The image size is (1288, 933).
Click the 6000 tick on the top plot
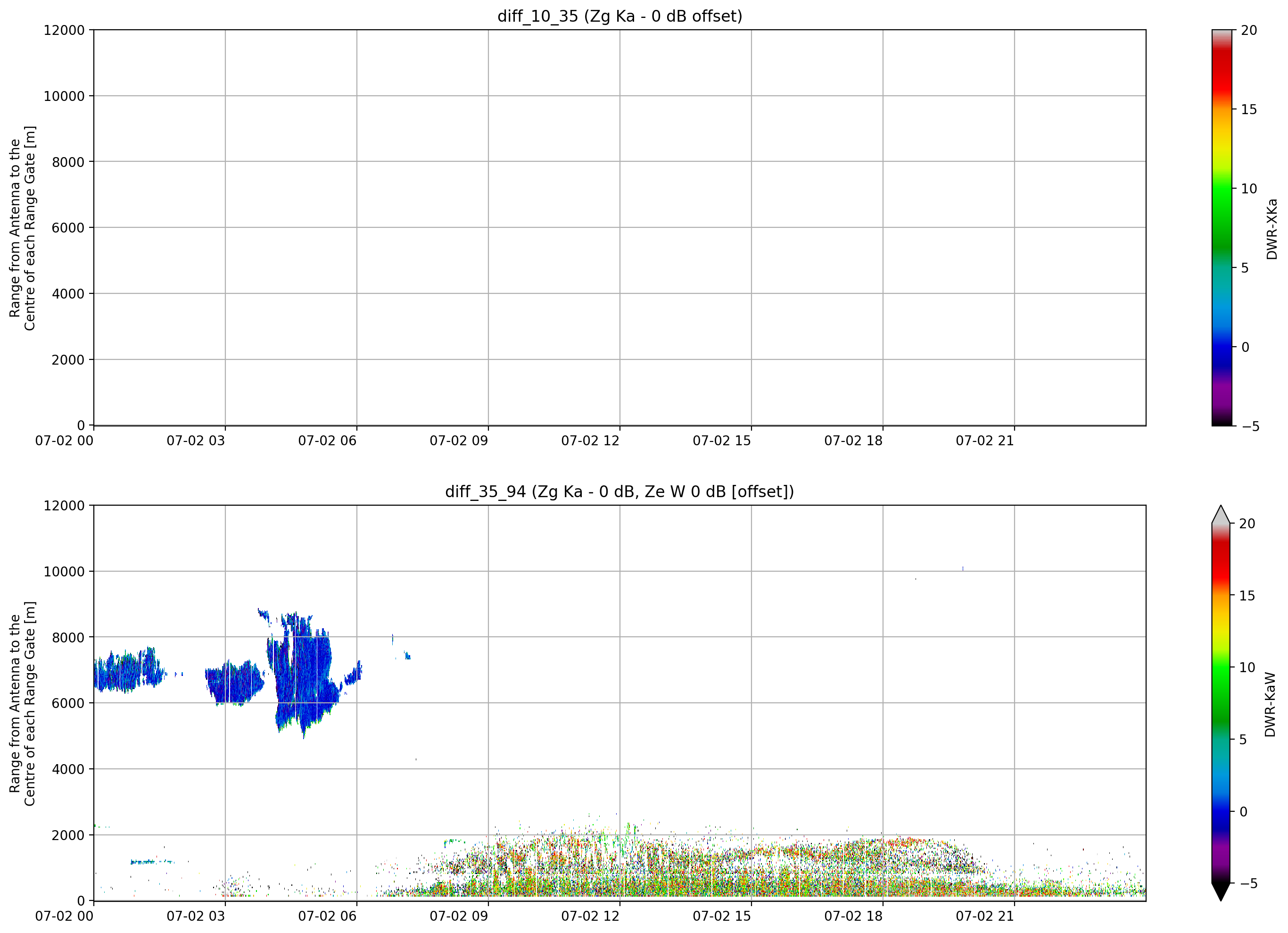pos(68,228)
